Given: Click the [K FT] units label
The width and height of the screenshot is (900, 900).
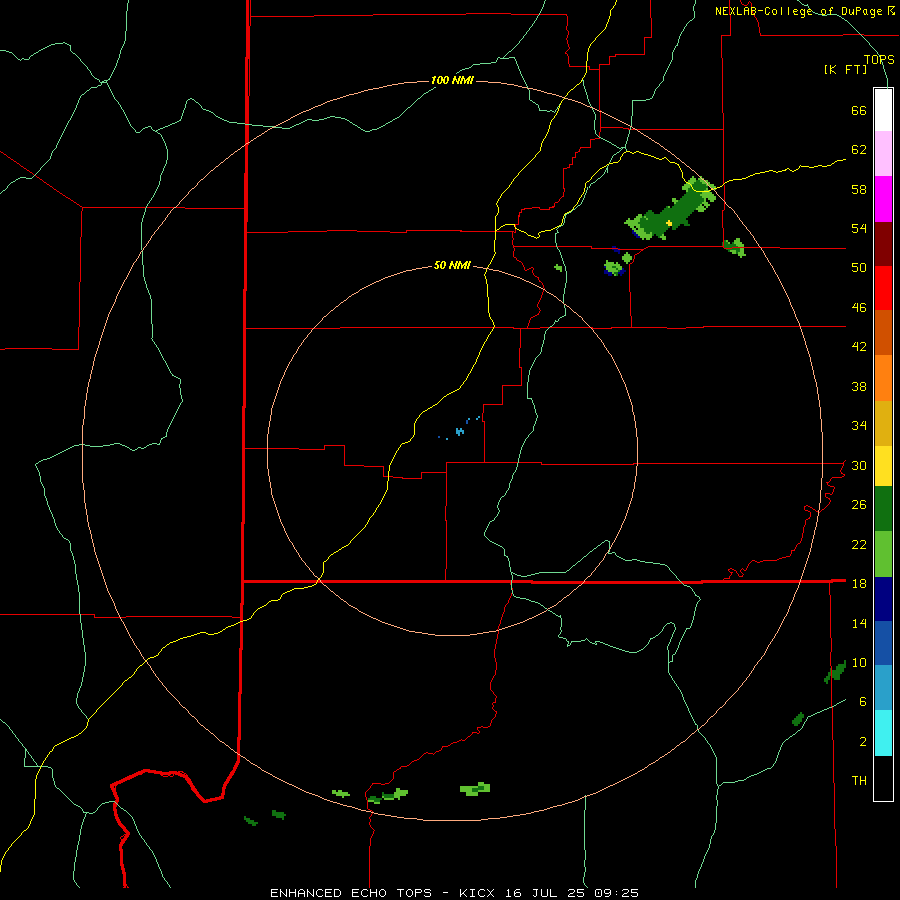Looking at the screenshot, I should (x=846, y=70).
